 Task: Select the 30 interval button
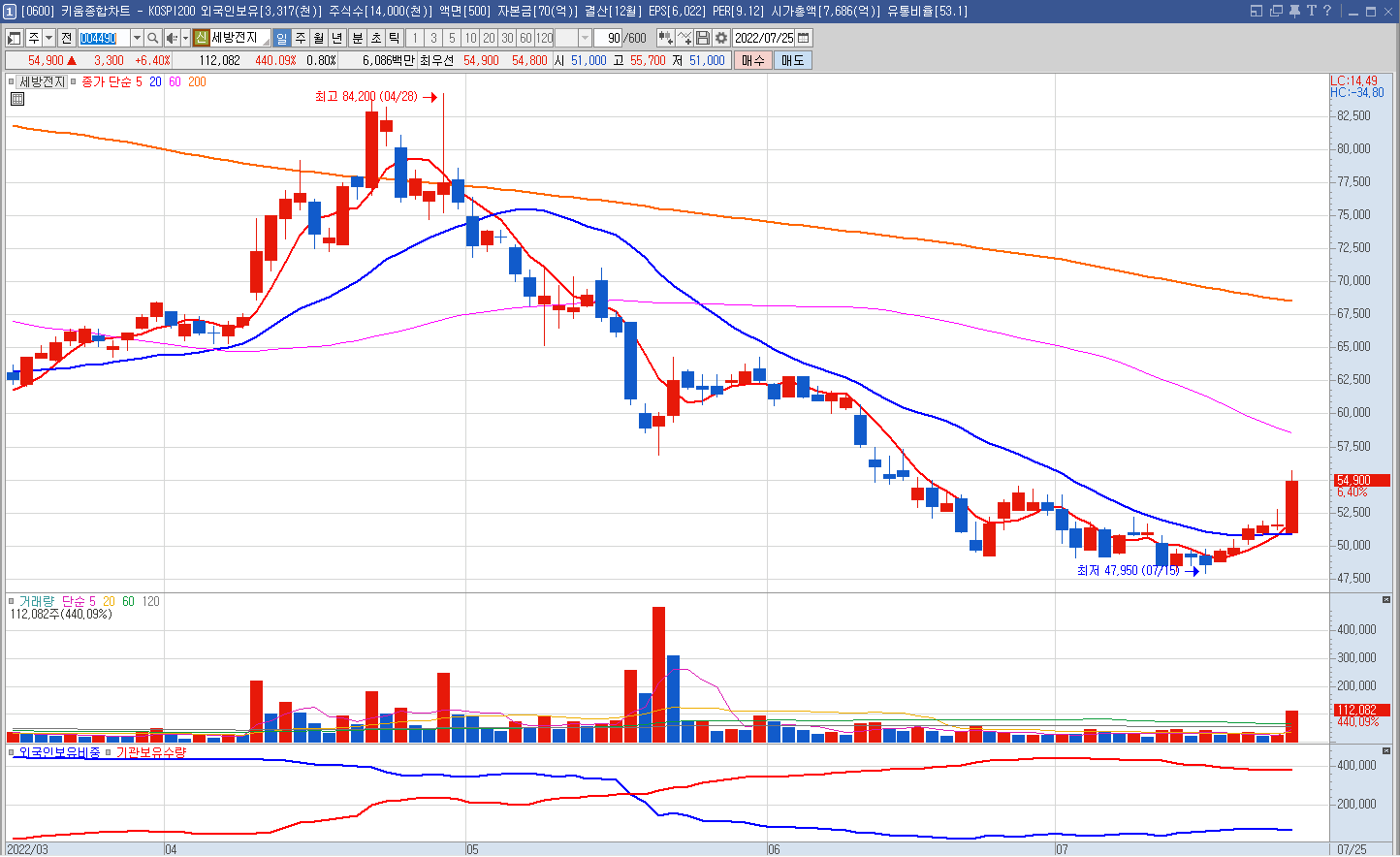pyautogui.click(x=507, y=38)
